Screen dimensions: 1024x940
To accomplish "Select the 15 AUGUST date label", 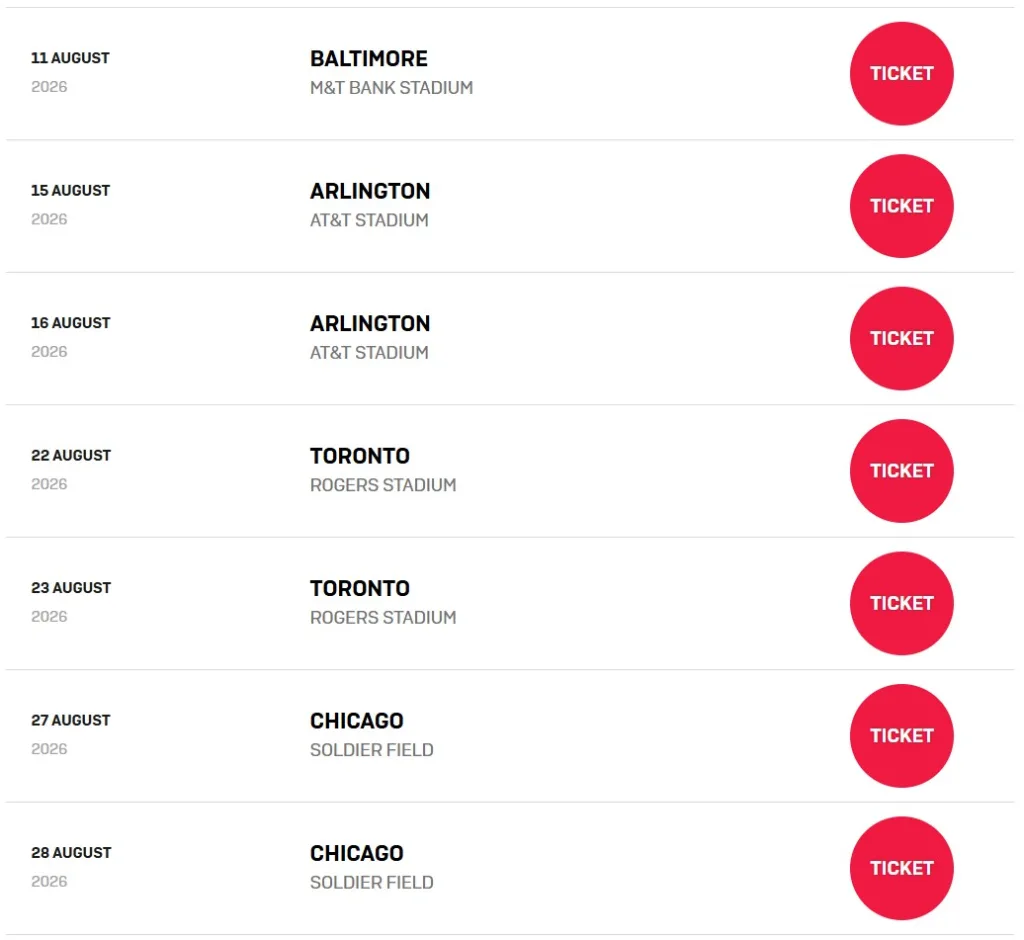I will click(70, 190).
